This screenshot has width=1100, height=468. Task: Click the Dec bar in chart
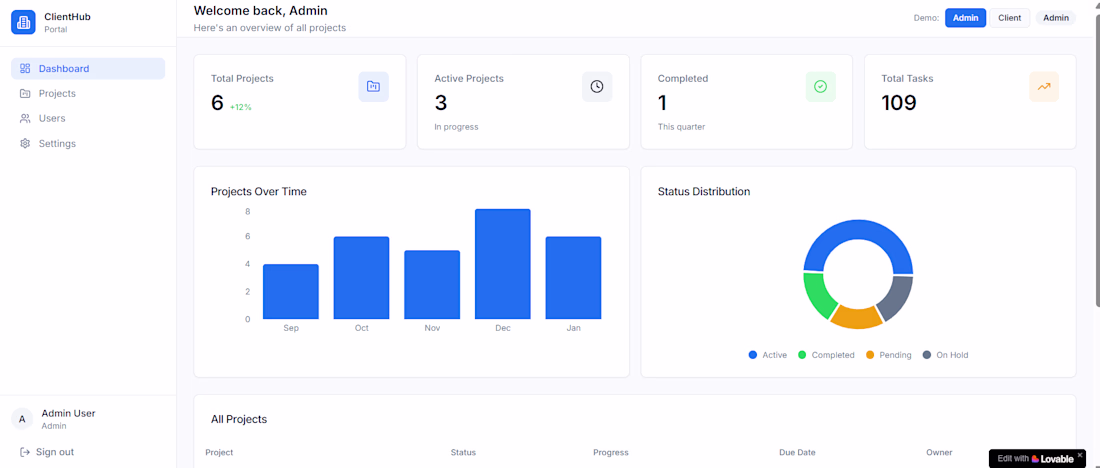coord(503,265)
